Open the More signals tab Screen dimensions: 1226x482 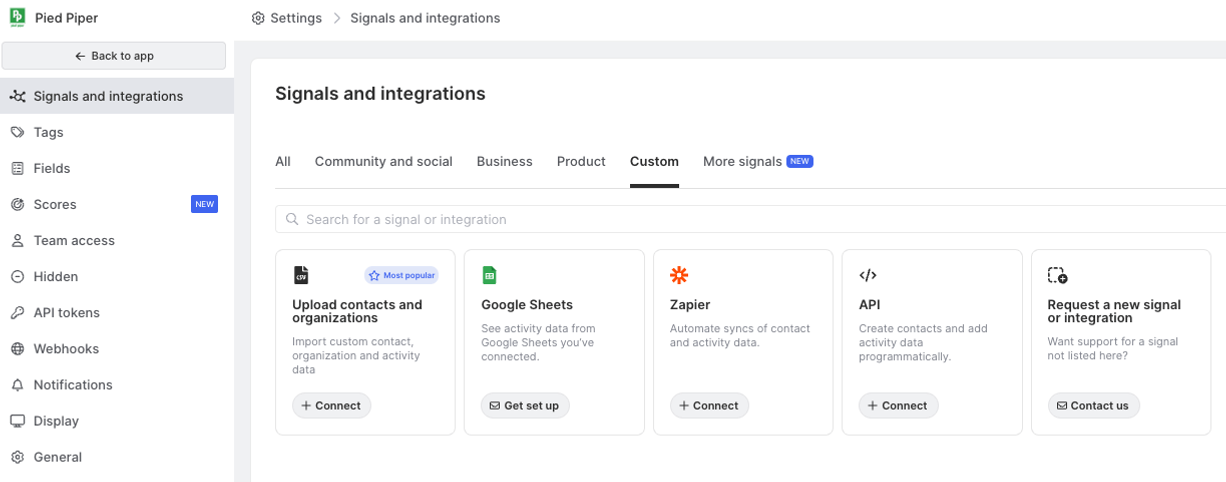pos(742,161)
